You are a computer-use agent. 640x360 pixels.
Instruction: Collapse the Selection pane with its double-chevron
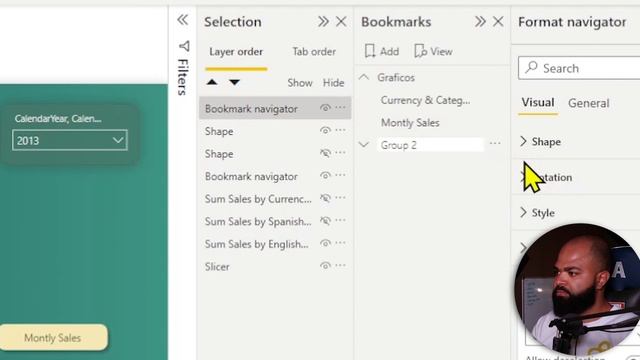click(323, 21)
